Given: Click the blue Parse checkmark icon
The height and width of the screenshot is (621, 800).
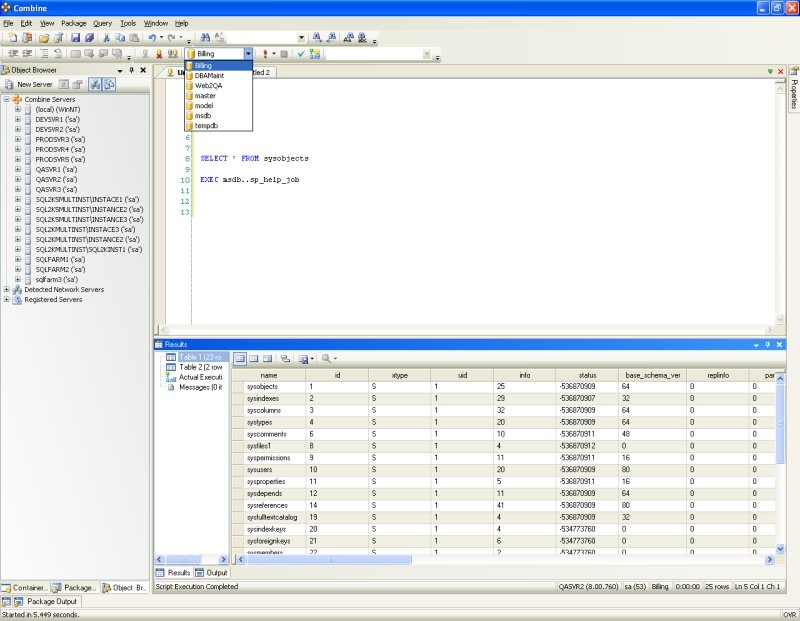Looking at the screenshot, I should [x=300, y=54].
